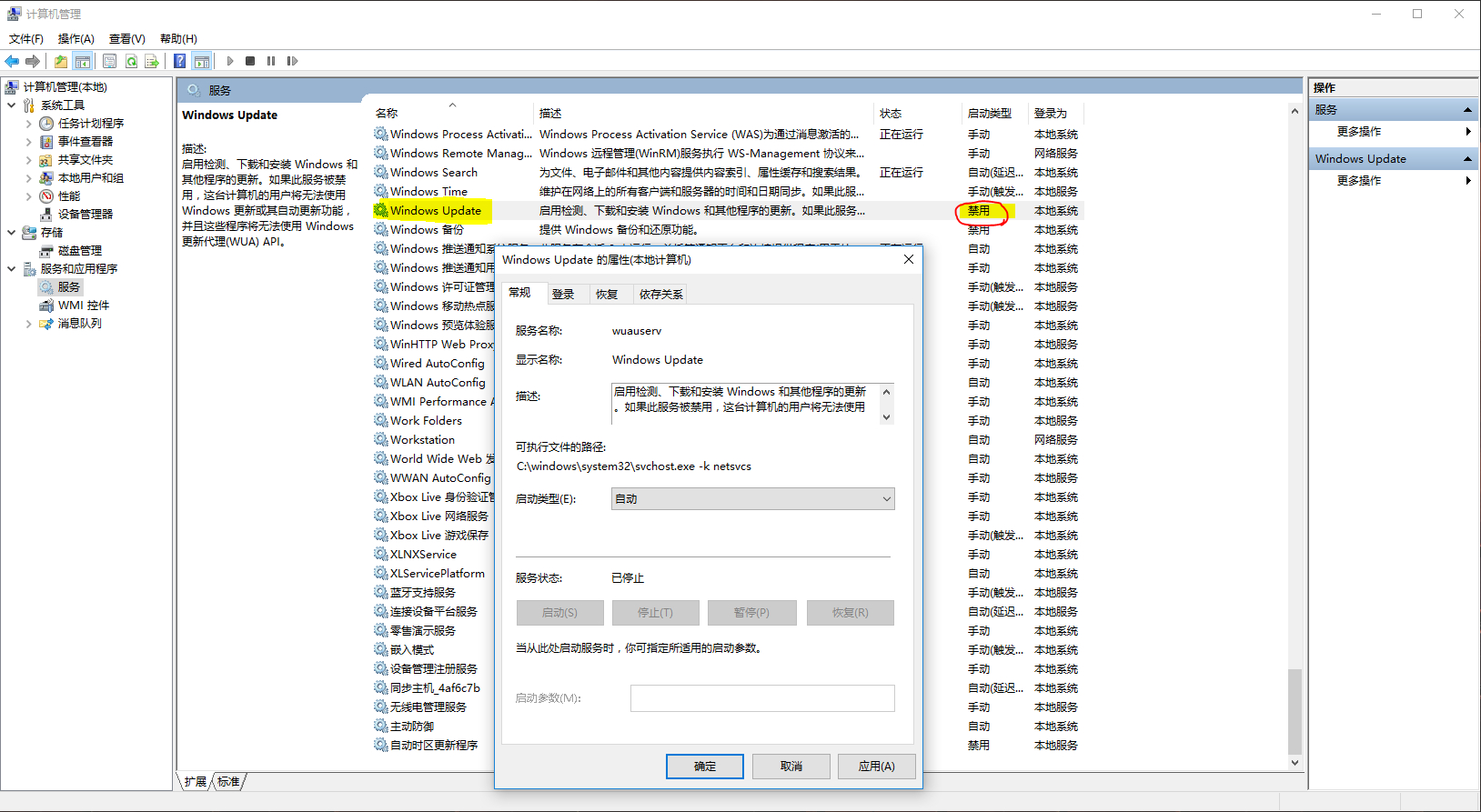Click the blue Back arrow toolbar icon
The image size is (1481, 812).
pos(12,61)
